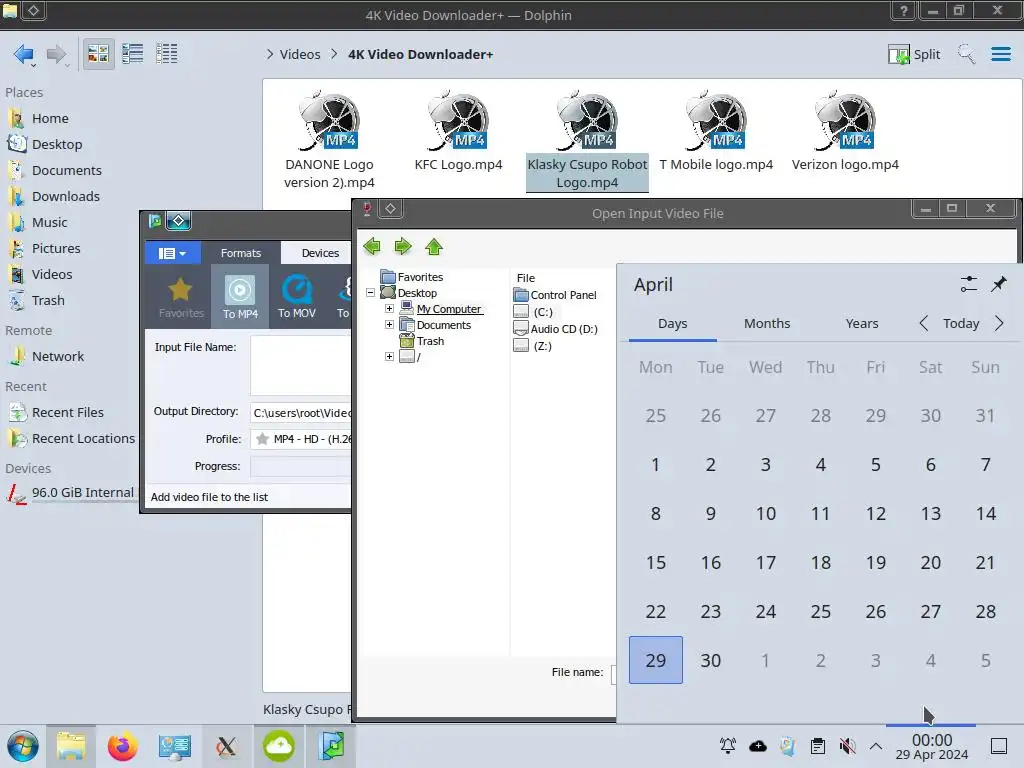Expand hidden system tray icons arrow

pyautogui.click(x=876, y=746)
